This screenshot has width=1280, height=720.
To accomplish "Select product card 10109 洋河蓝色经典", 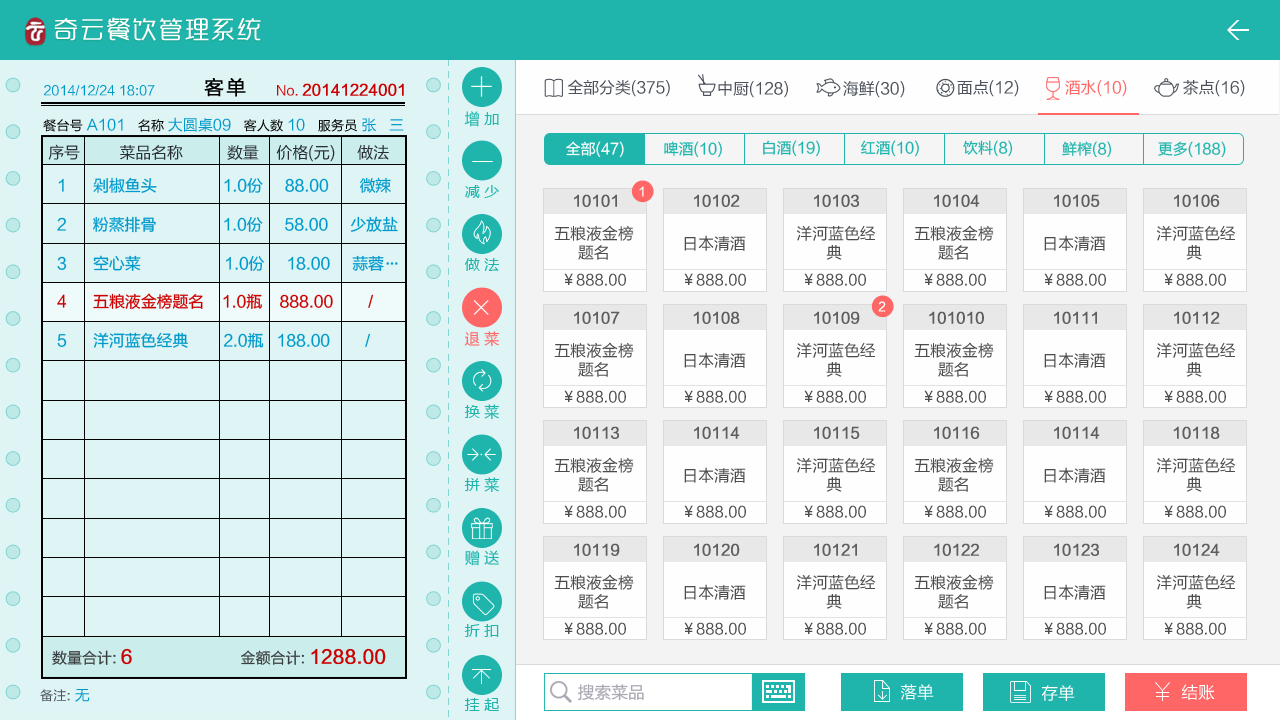I will point(835,357).
